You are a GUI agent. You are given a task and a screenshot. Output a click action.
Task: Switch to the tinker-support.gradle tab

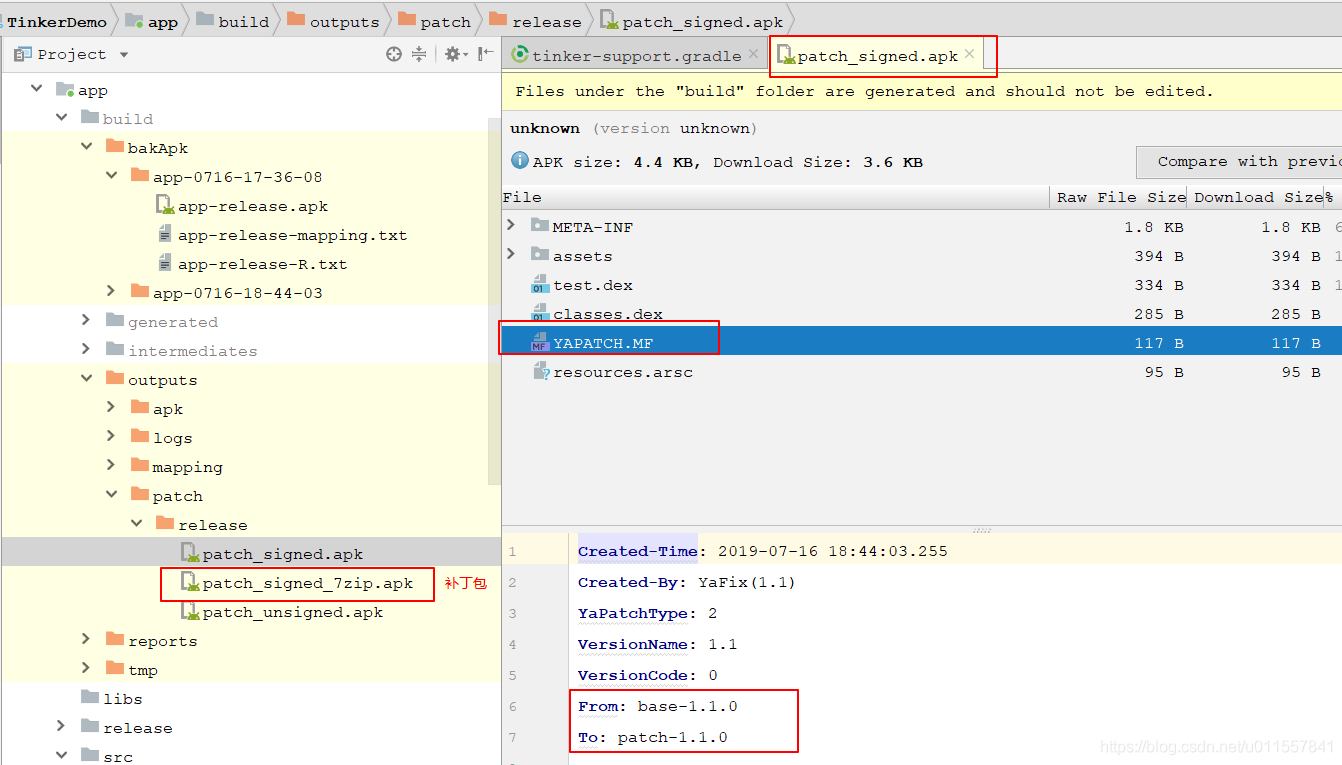636,56
